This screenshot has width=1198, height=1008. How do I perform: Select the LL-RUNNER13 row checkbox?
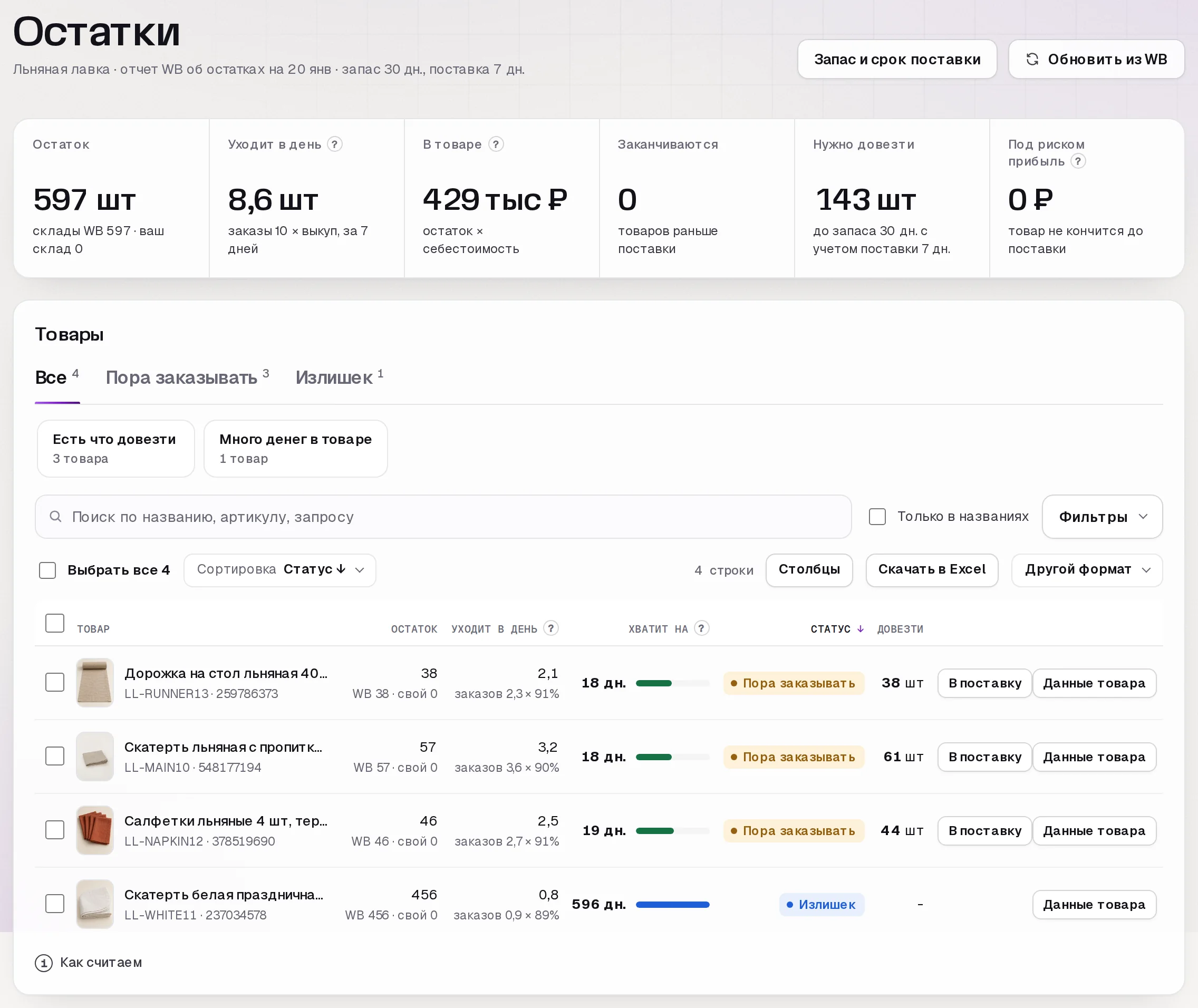pyautogui.click(x=55, y=682)
